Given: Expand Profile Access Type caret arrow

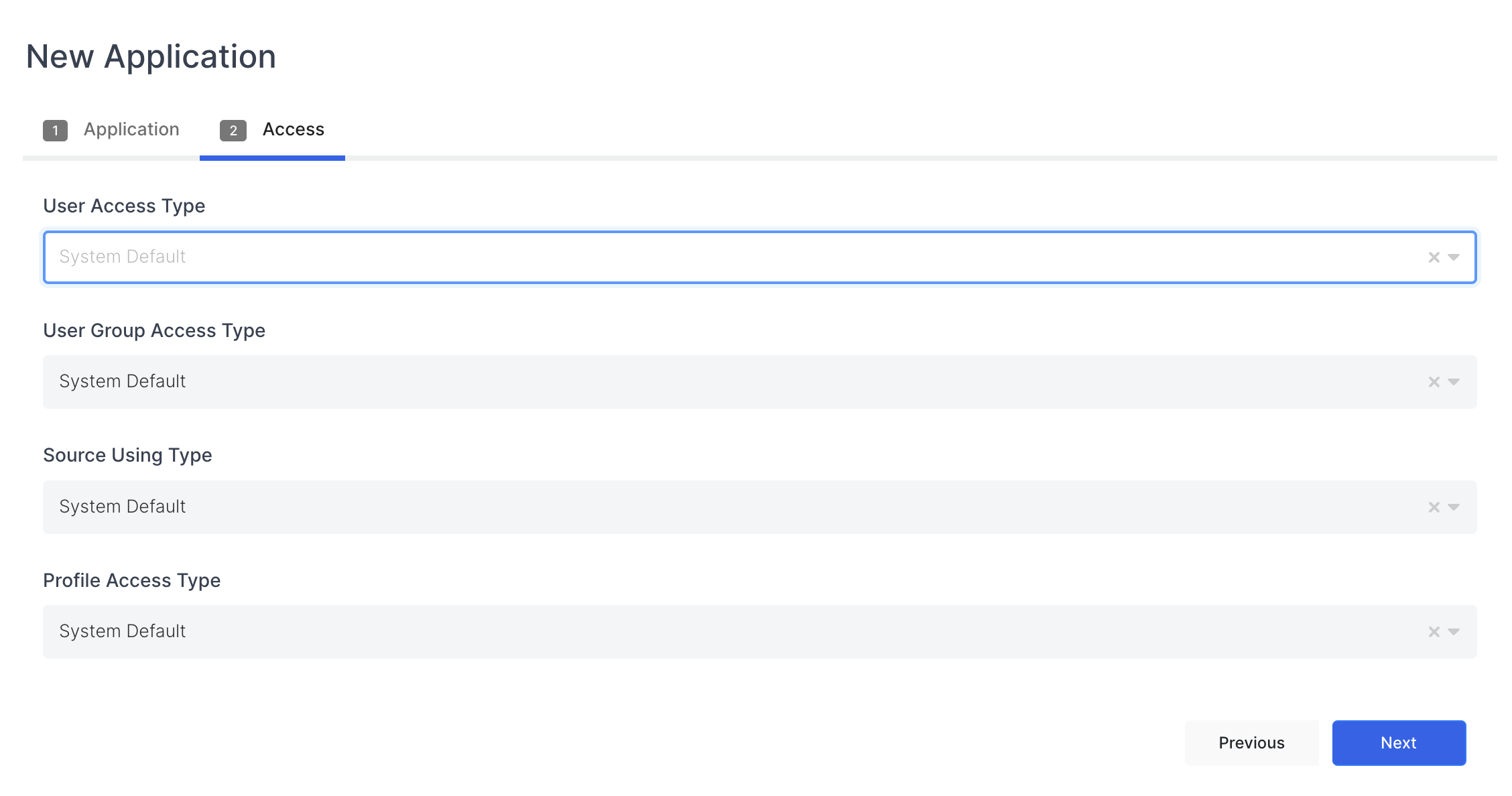Looking at the screenshot, I should [x=1454, y=632].
